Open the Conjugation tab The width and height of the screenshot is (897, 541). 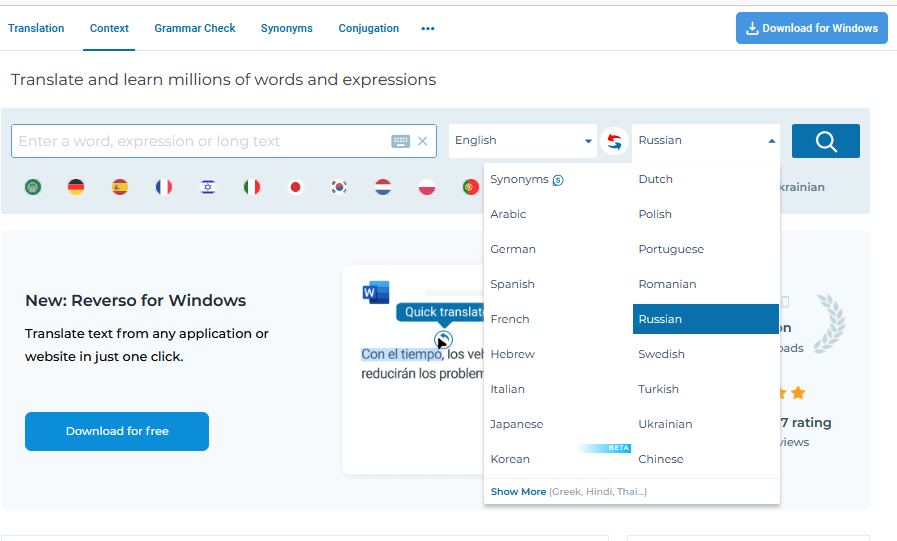pyautogui.click(x=368, y=28)
